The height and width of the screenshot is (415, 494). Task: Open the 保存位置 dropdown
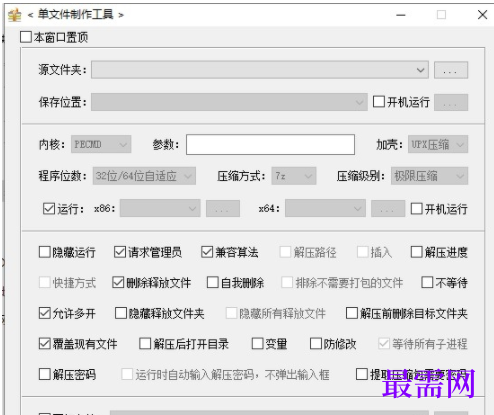coord(229,102)
